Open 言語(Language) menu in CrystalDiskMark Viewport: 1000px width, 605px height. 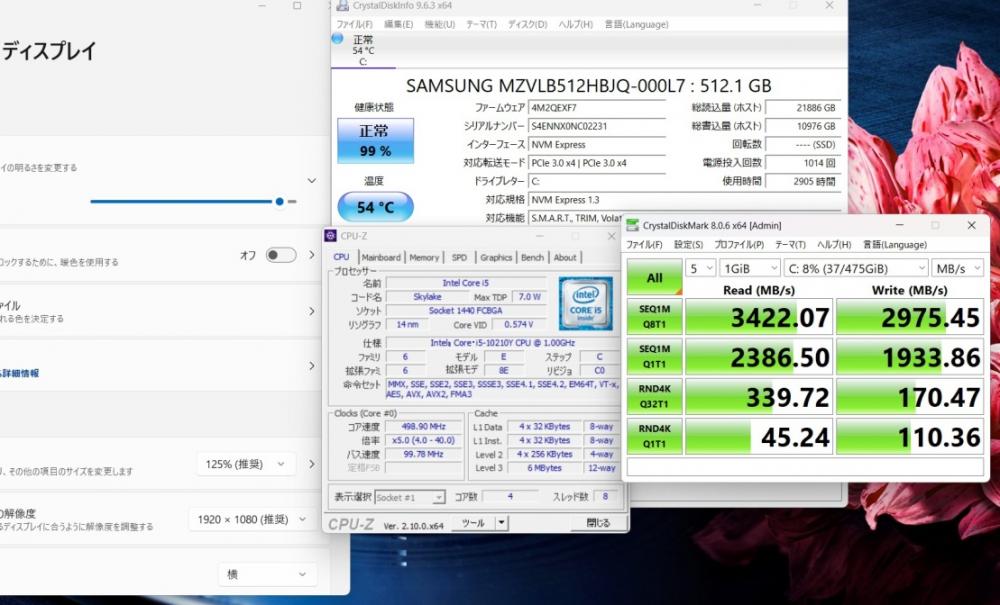tap(895, 245)
